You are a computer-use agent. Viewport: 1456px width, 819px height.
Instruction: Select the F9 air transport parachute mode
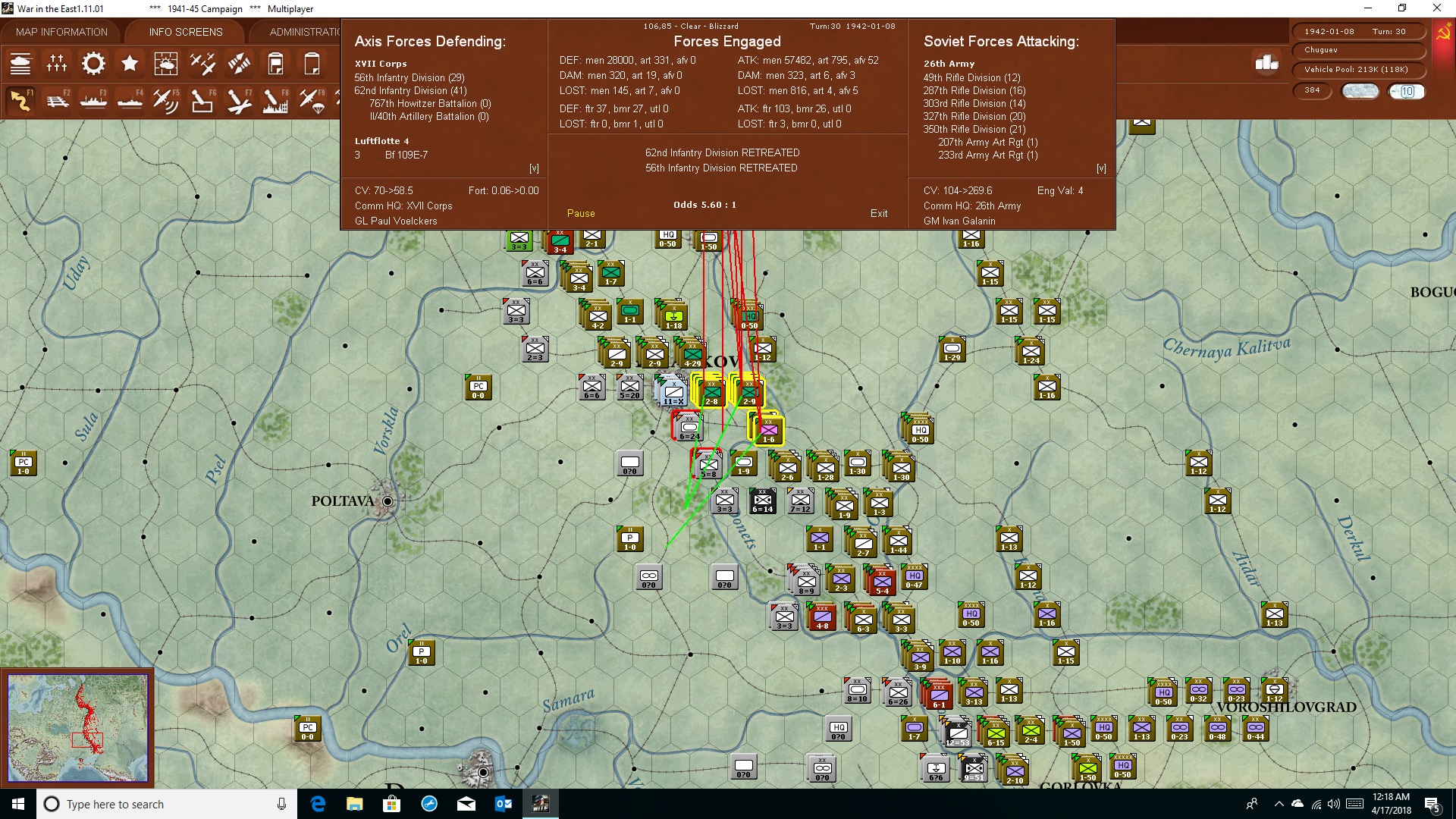click(x=312, y=100)
